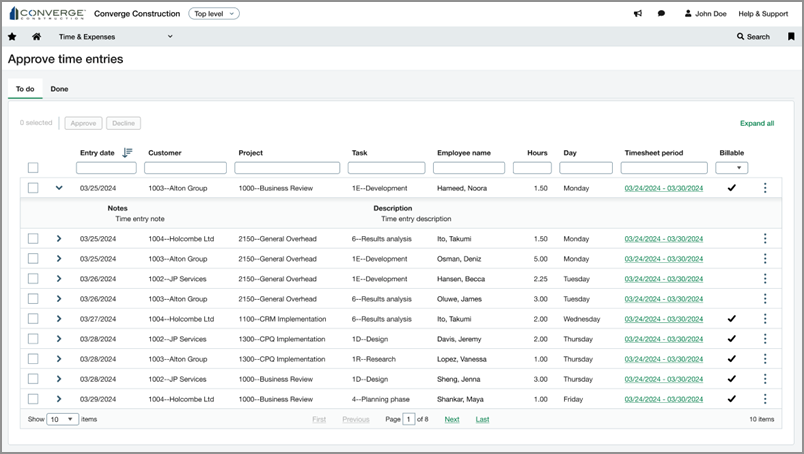Select the checkbox for the Hameed, Noora entry

[x=33, y=187]
